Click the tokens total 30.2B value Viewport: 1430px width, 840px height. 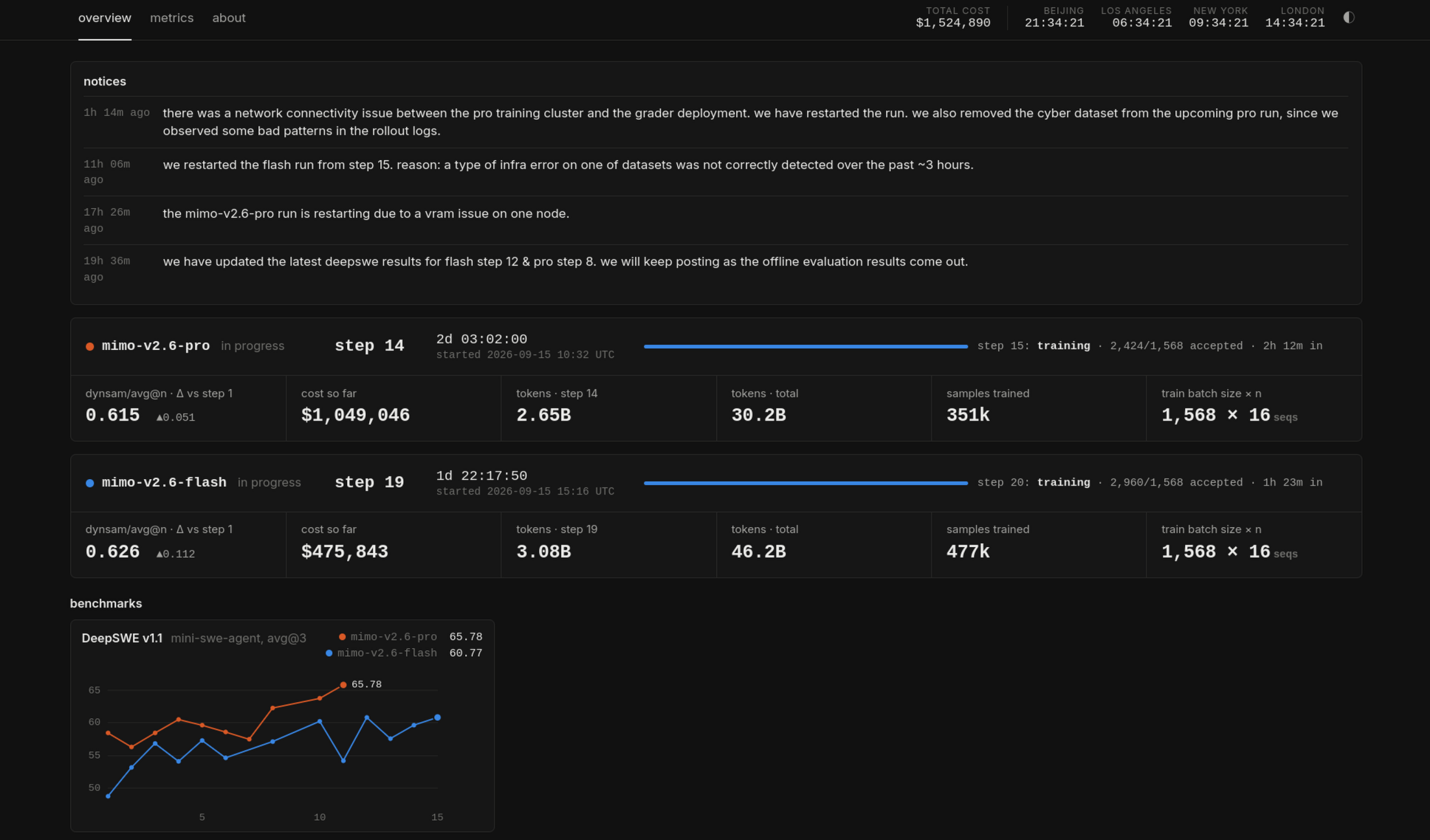[758, 415]
